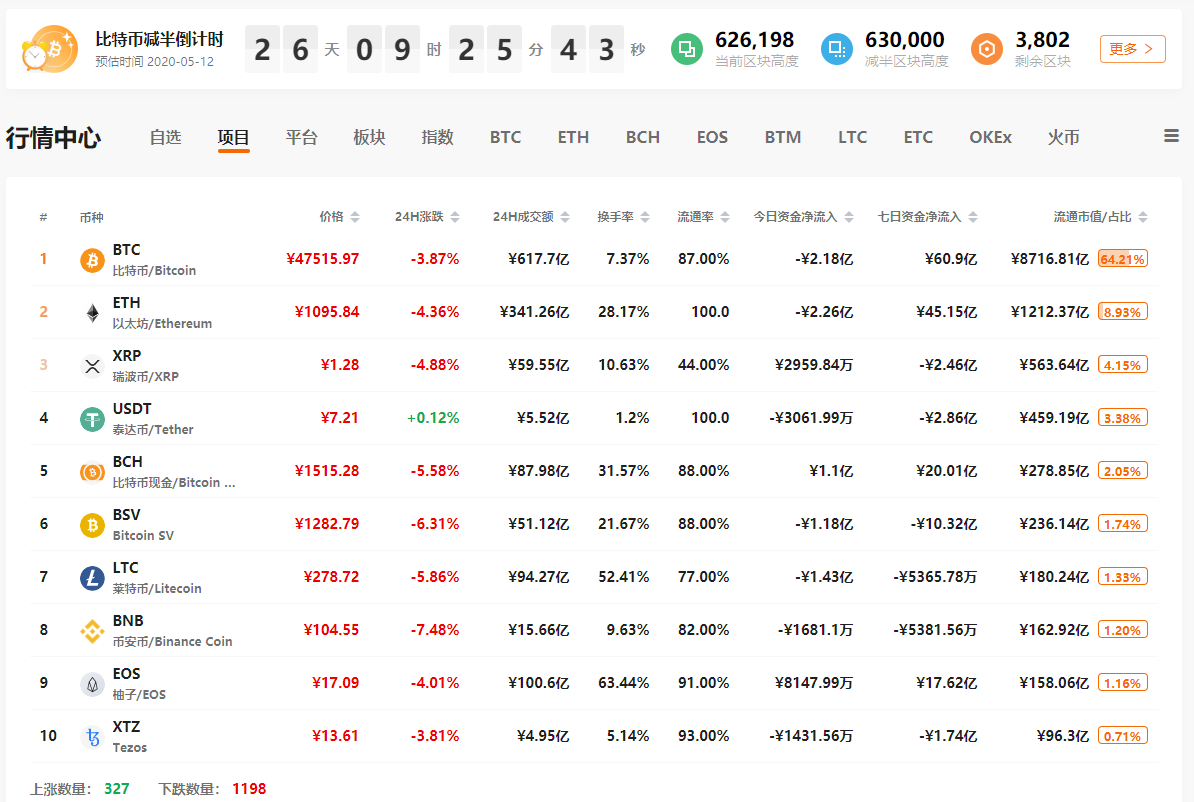Click the green current block height icon
This screenshot has width=1194, height=802.
point(687,50)
